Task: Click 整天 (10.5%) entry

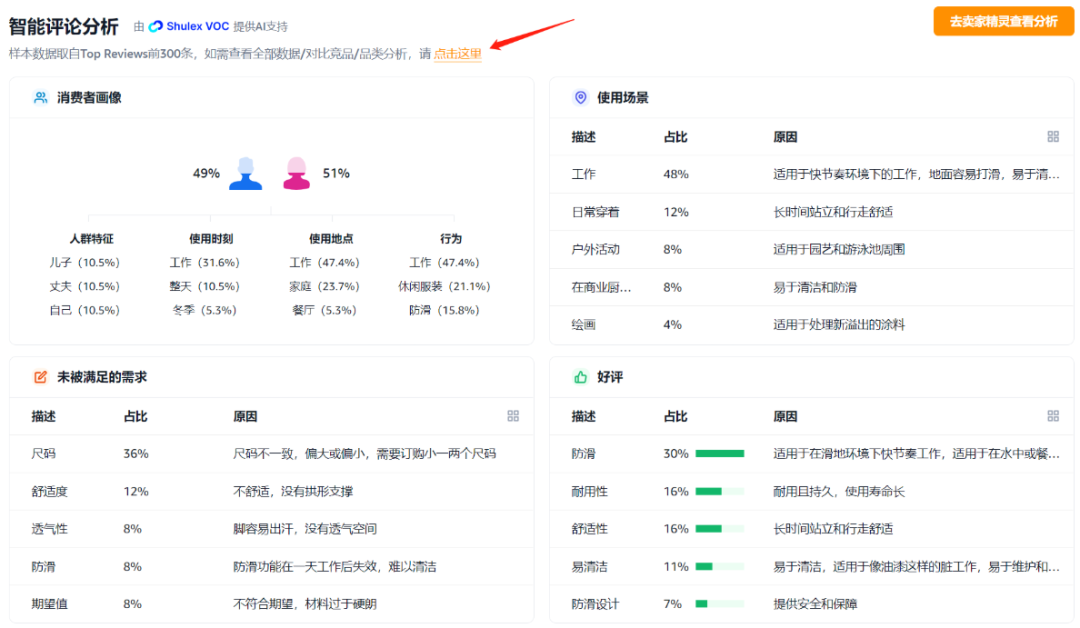Action: (205, 286)
